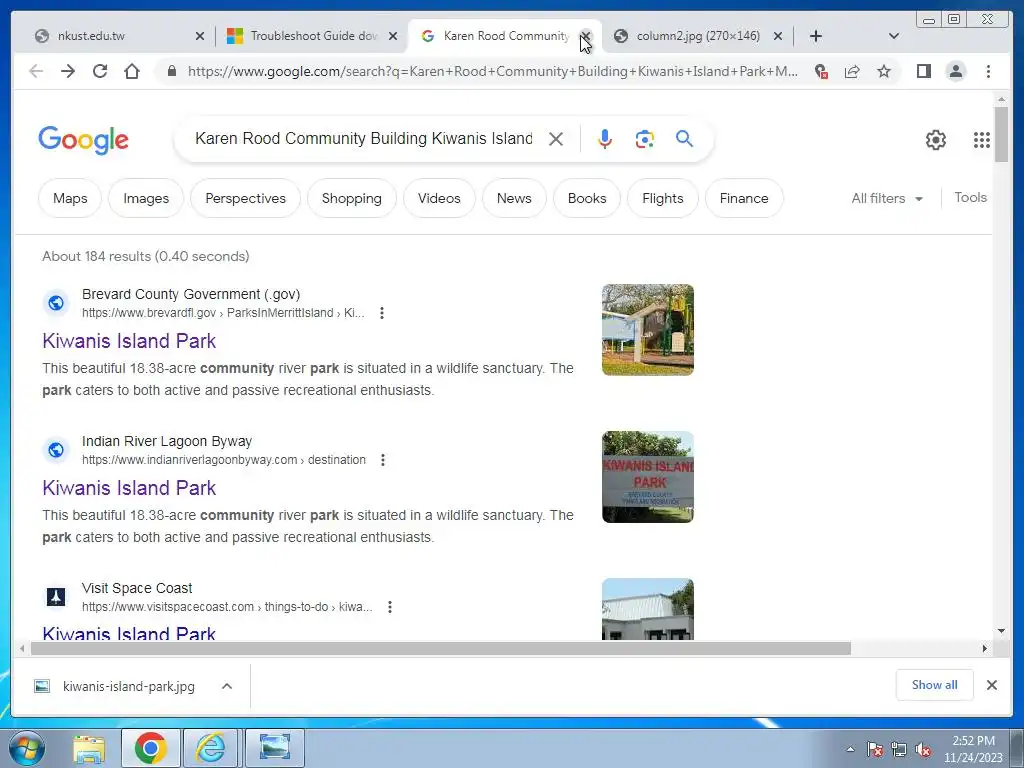Open options for Visit Space Coast result
Viewport: 1024px width, 768px height.
[390, 607]
